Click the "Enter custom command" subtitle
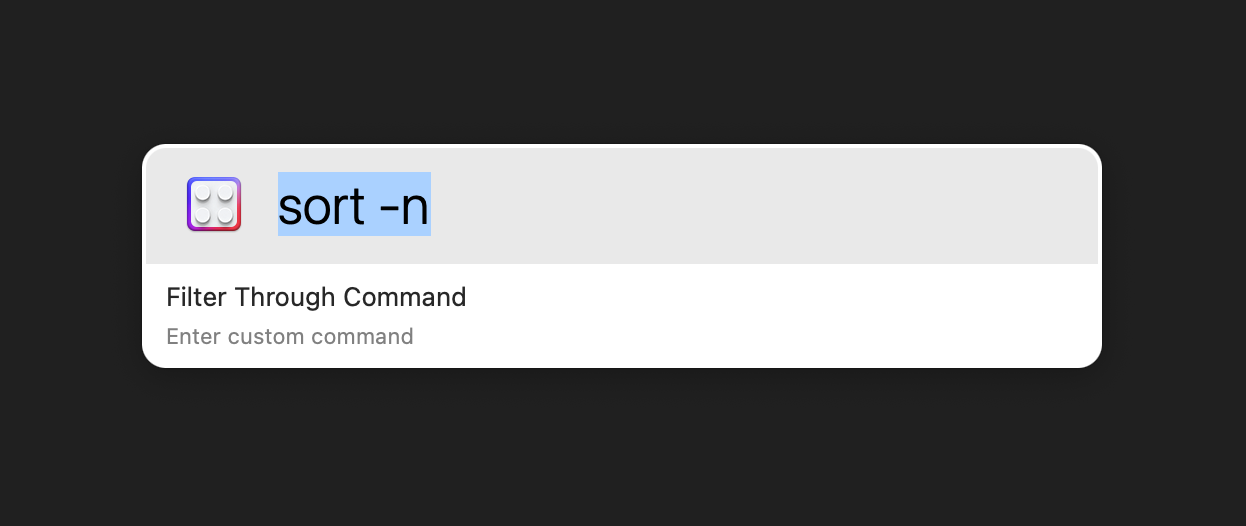This screenshot has height=526, width=1246. pos(289,336)
